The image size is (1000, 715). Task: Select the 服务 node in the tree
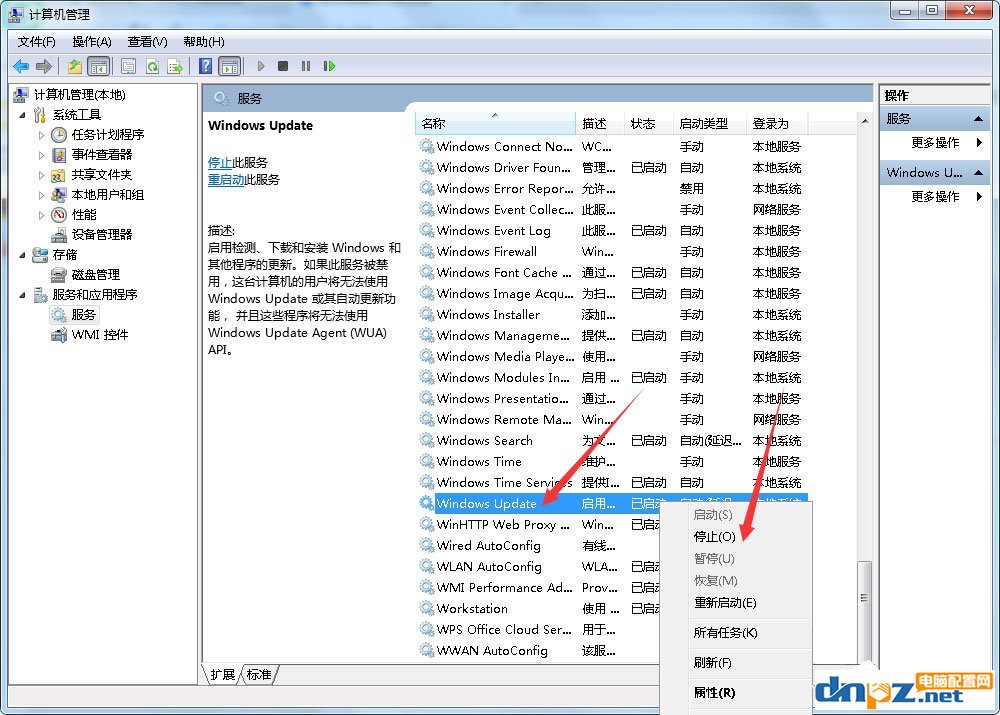click(84, 314)
